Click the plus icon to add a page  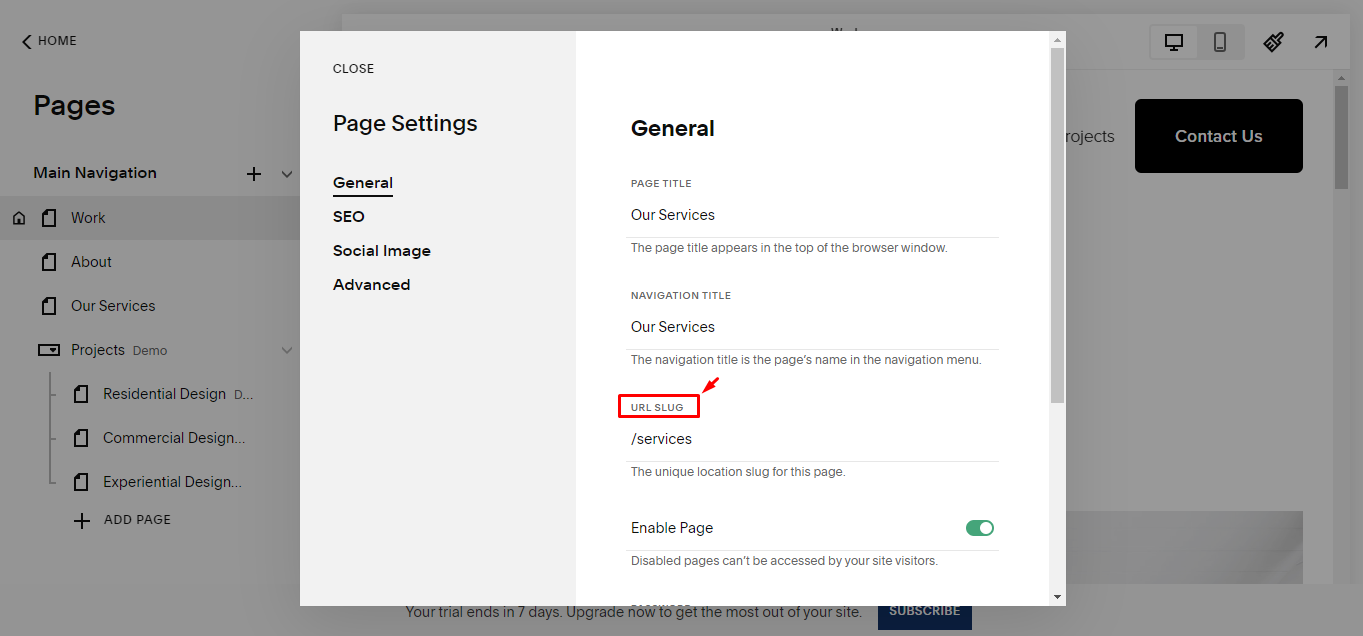click(253, 172)
